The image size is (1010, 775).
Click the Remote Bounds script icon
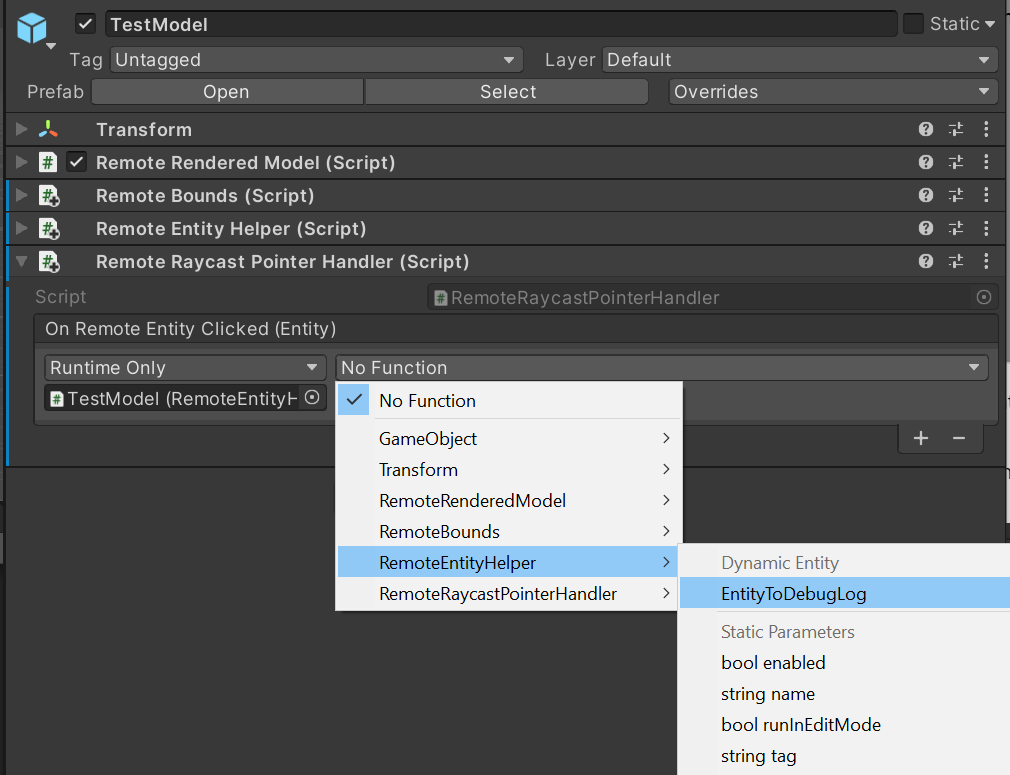pos(49,196)
